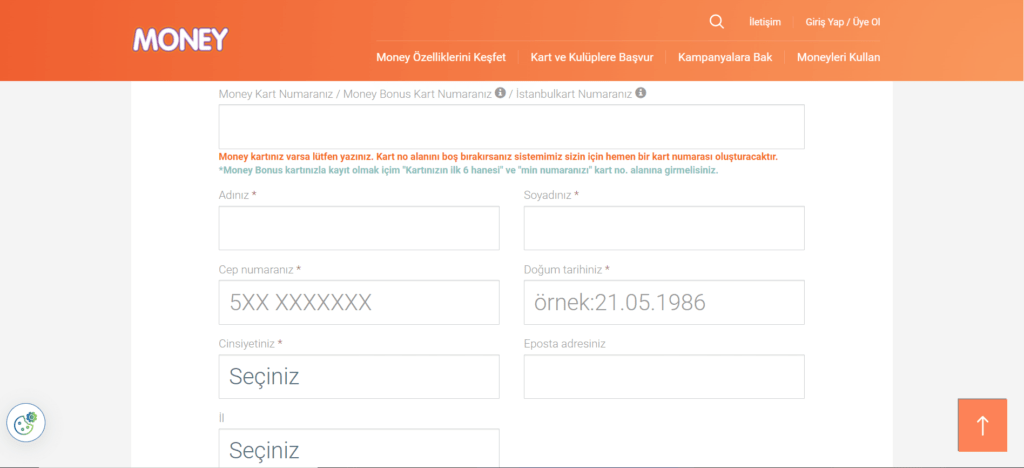Open Money Özelliklerini Keşfet menu

(x=441, y=57)
